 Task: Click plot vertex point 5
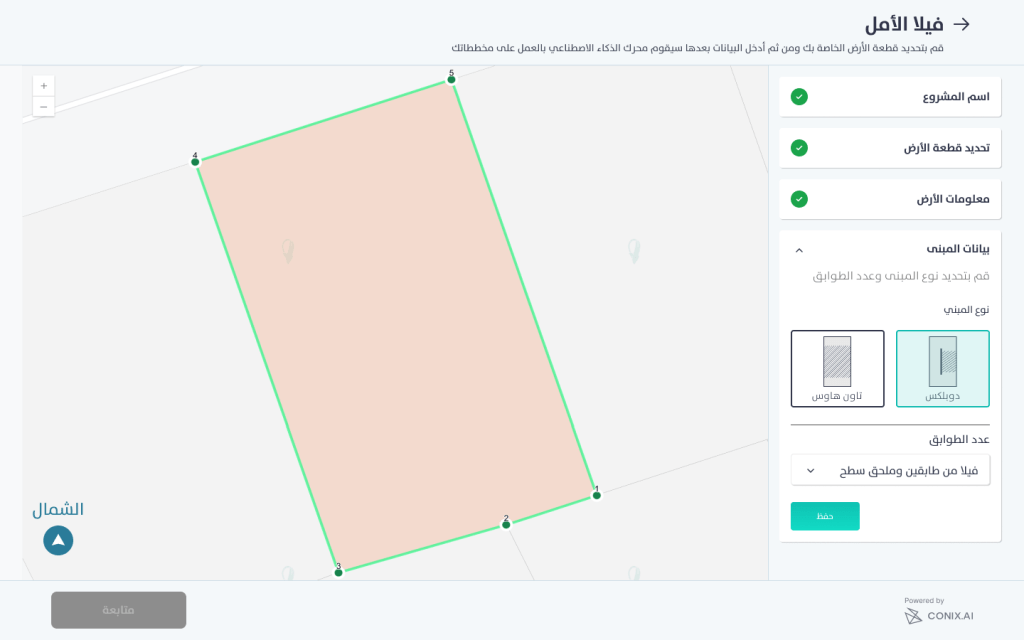click(451, 80)
